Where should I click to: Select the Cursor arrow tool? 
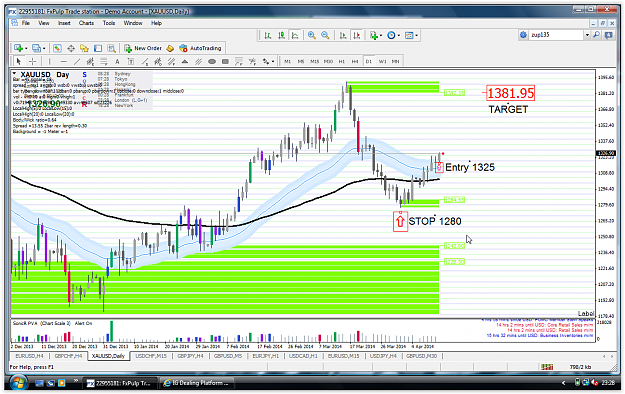coord(18,61)
